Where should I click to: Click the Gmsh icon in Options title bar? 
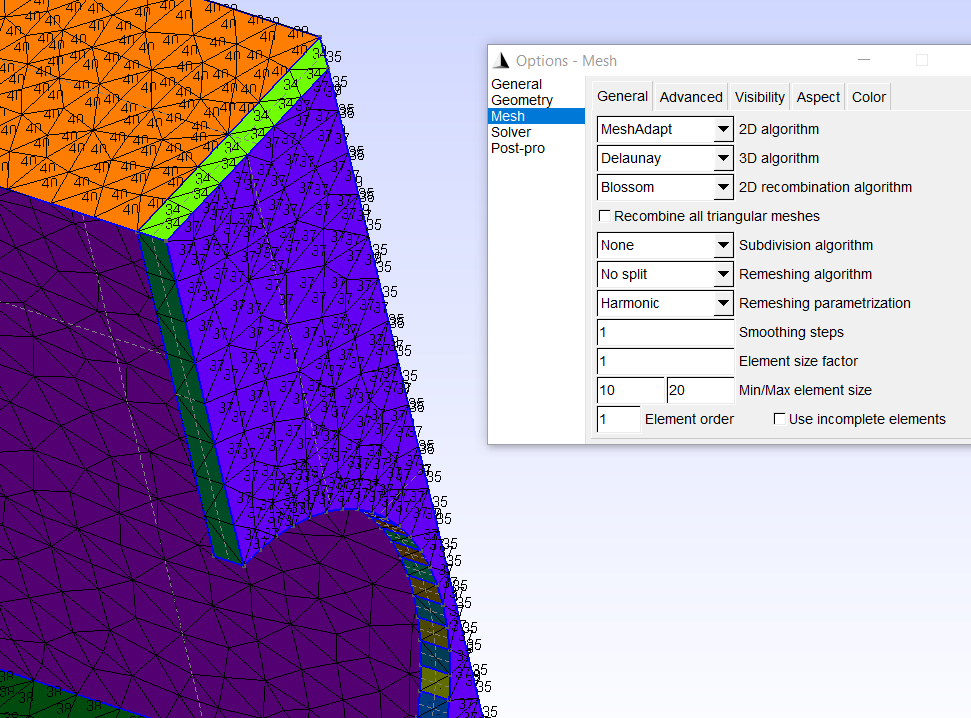[x=501, y=60]
